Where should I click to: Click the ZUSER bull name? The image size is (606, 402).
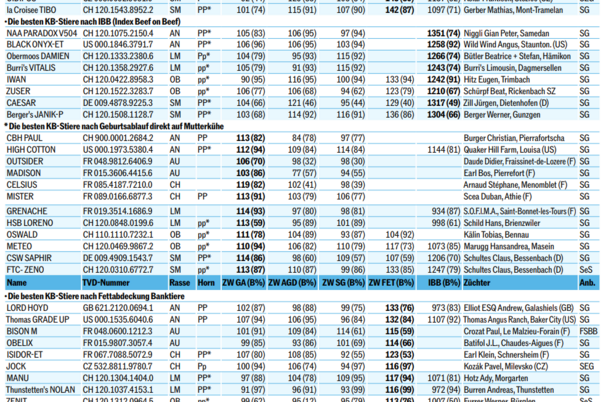[18, 91]
